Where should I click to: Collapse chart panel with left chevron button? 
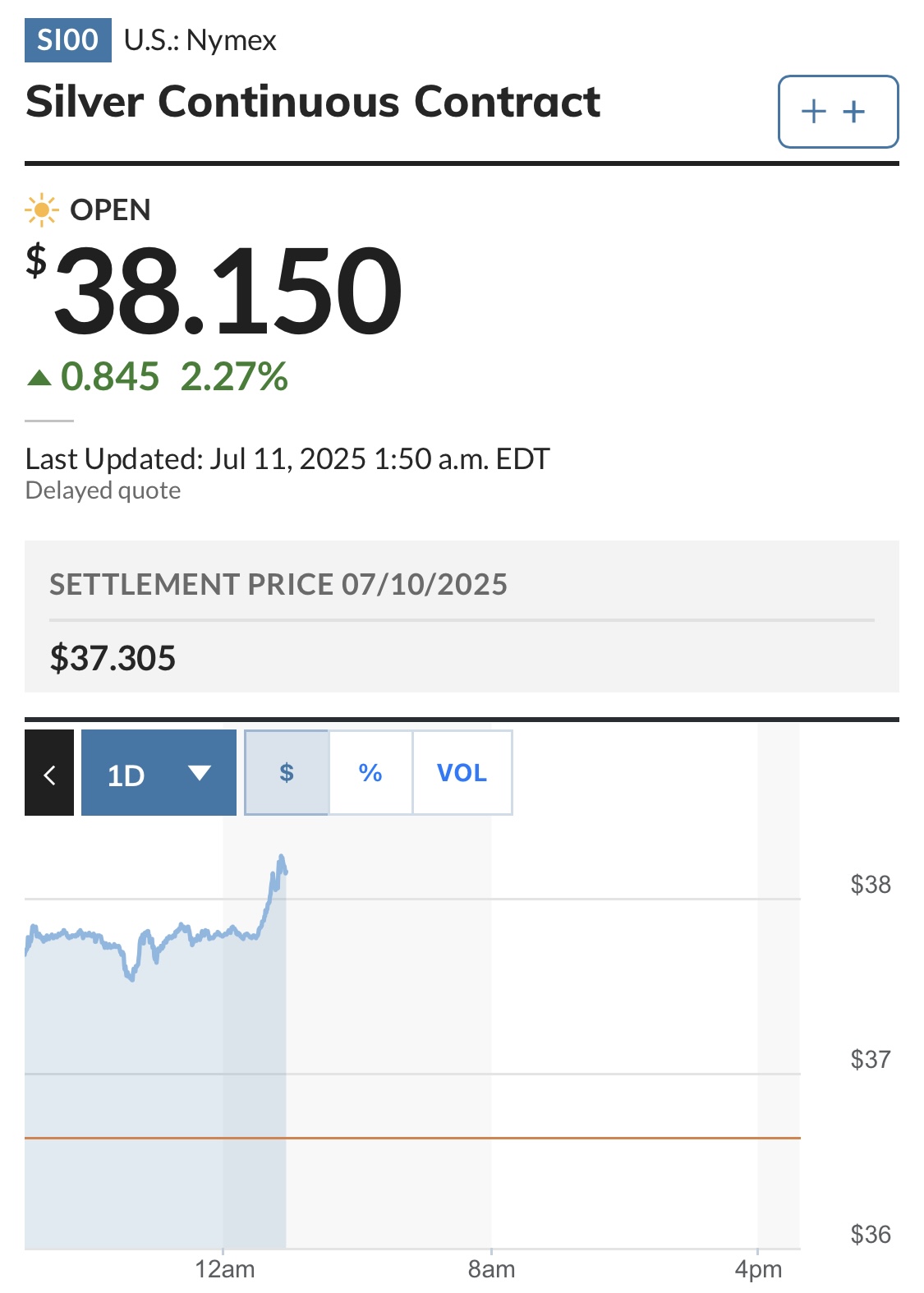coord(49,773)
